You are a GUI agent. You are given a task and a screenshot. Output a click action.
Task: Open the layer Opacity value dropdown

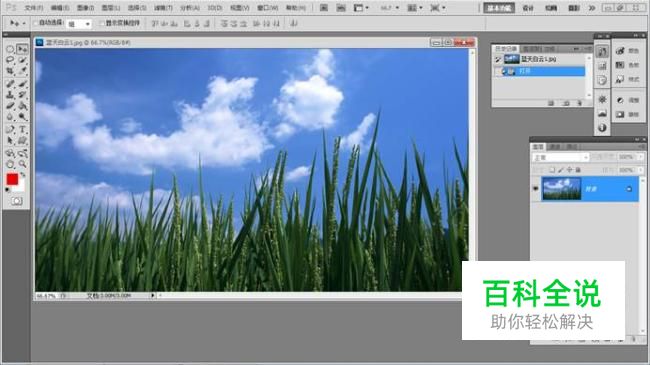point(641,157)
